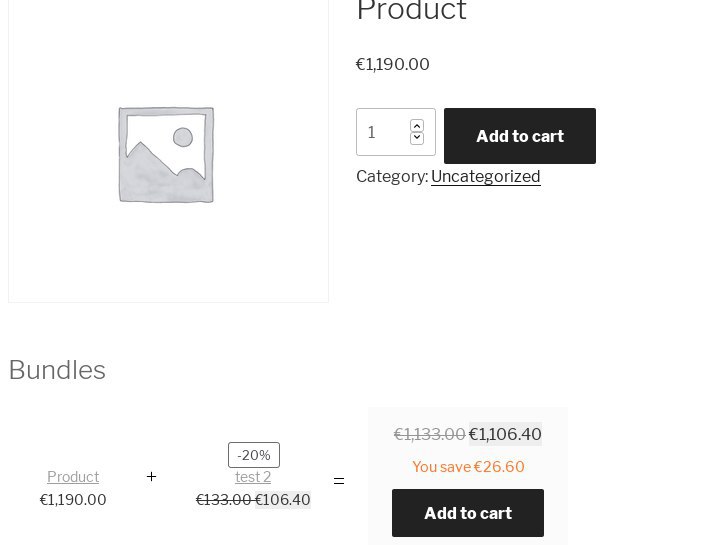Click the equals sign in the bundle

339,481
